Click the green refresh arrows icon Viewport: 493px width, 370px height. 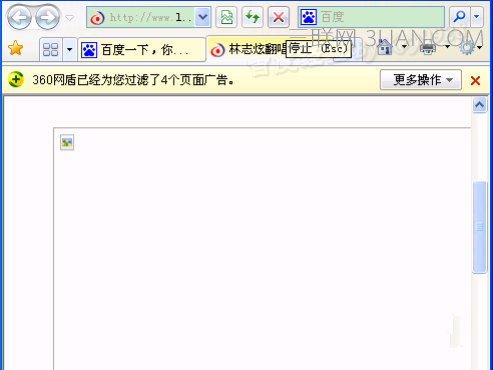pos(252,17)
